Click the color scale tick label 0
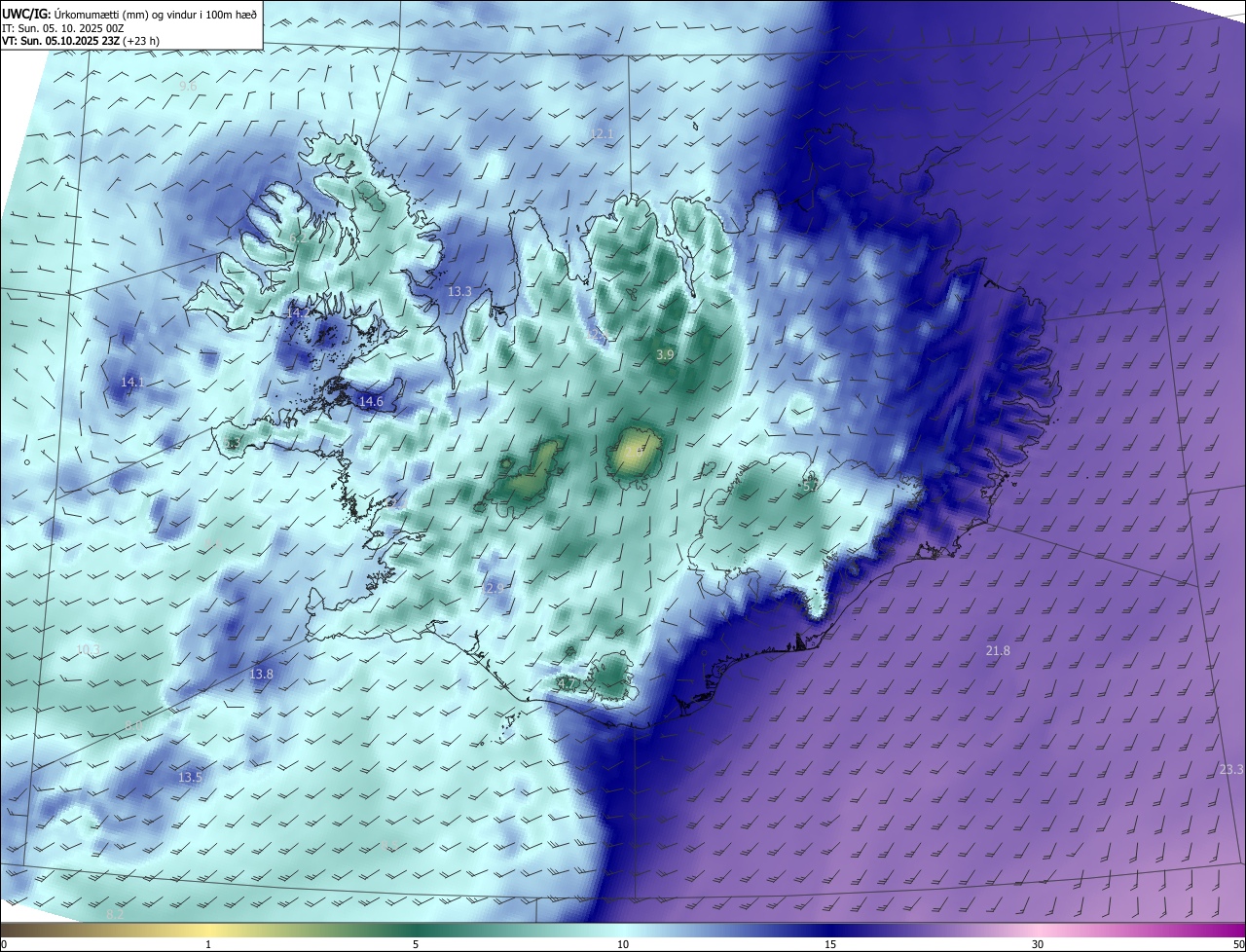 [4, 944]
